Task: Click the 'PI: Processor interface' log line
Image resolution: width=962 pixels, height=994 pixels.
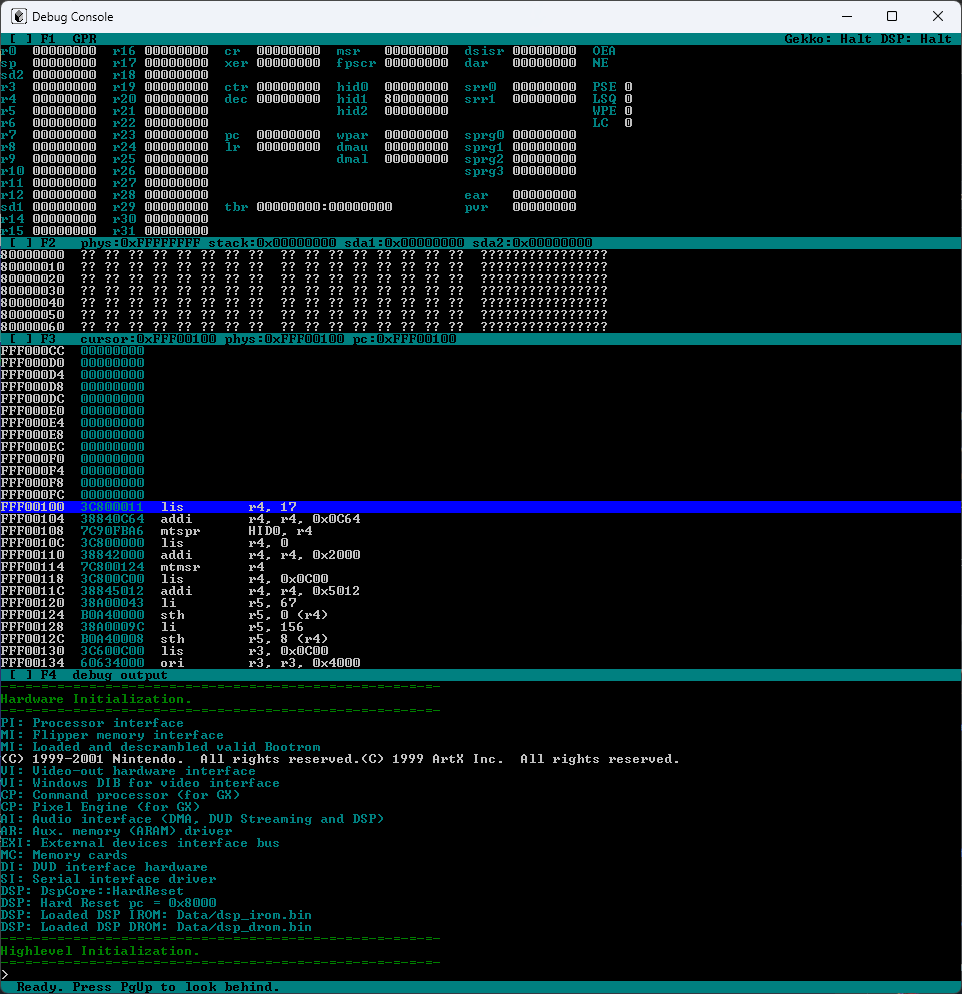Action: point(92,723)
